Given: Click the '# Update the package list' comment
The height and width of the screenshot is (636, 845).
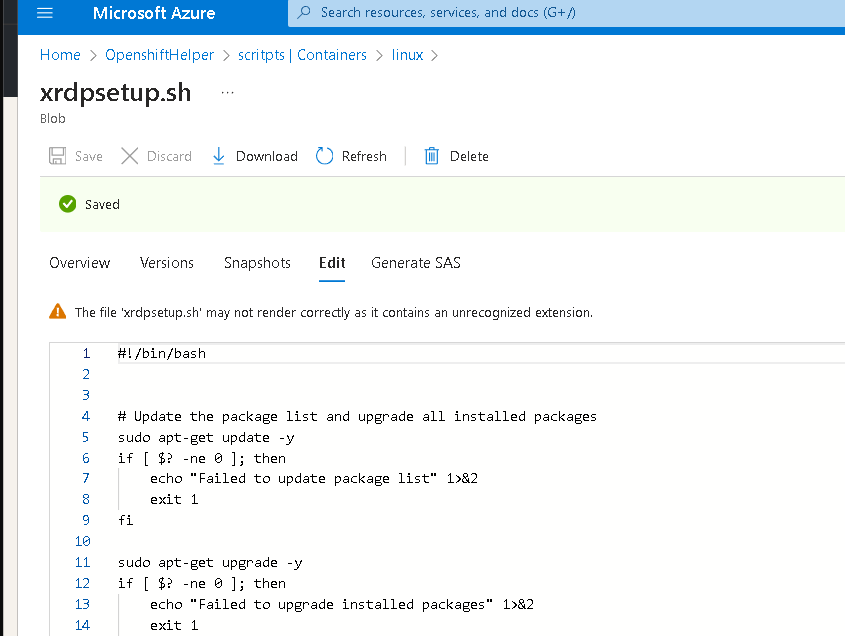Looking at the screenshot, I should [357, 417].
